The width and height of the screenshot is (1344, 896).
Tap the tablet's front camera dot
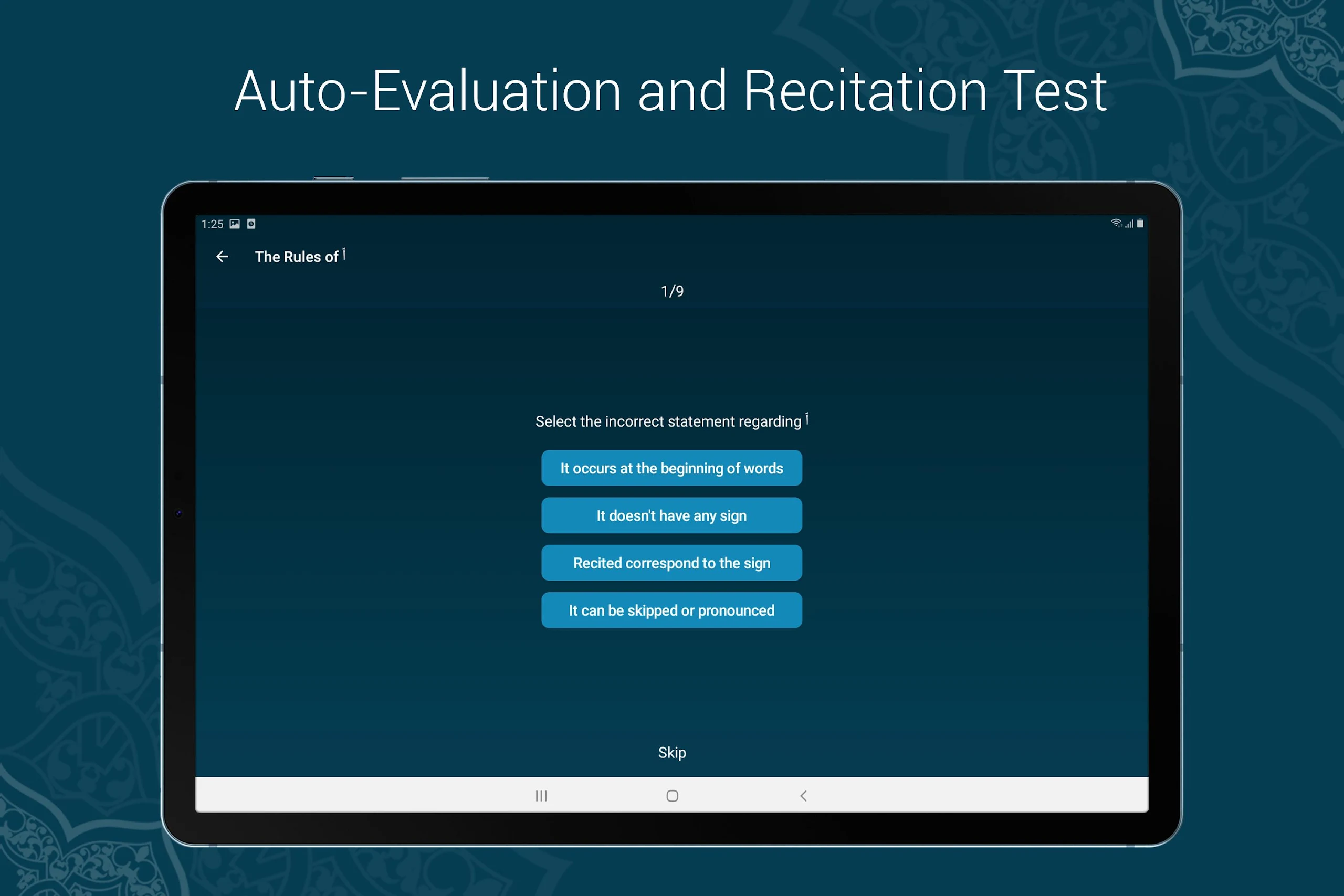[179, 513]
